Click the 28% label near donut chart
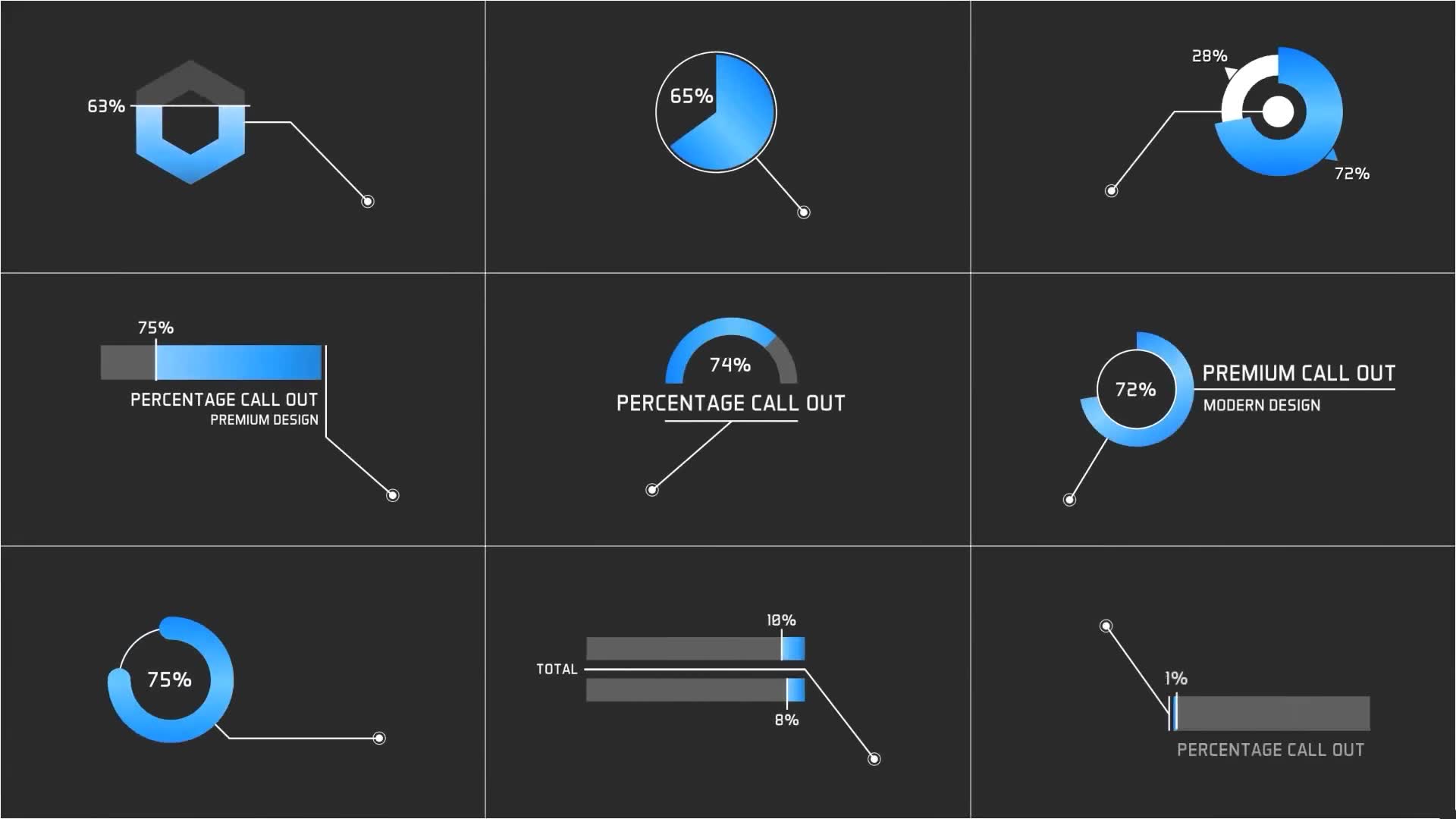The width and height of the screenshot is (1456, 819). [x=1210, y=56]
